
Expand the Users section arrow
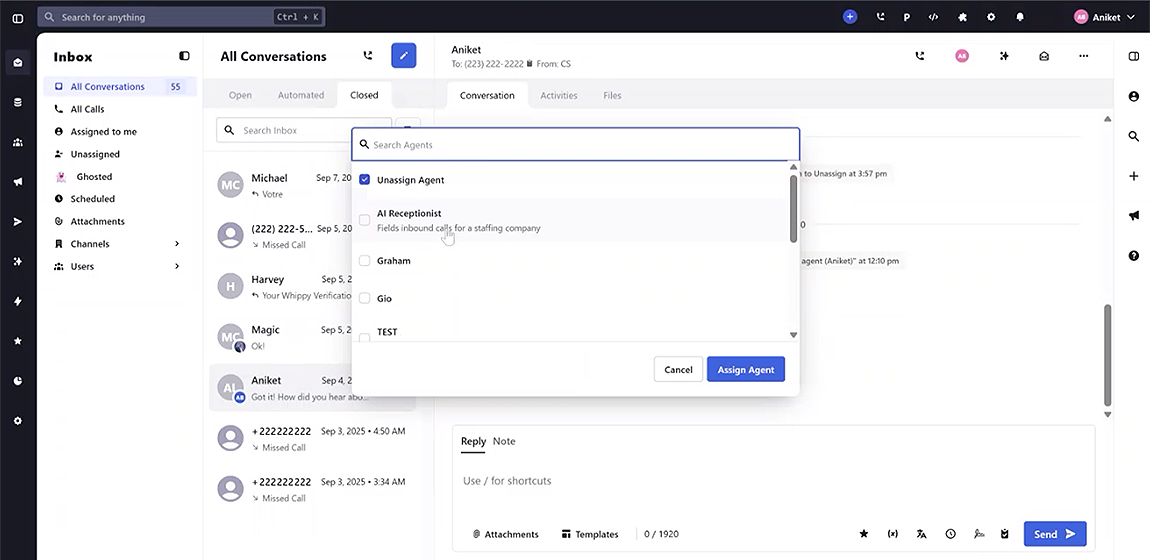pos(177,266)
